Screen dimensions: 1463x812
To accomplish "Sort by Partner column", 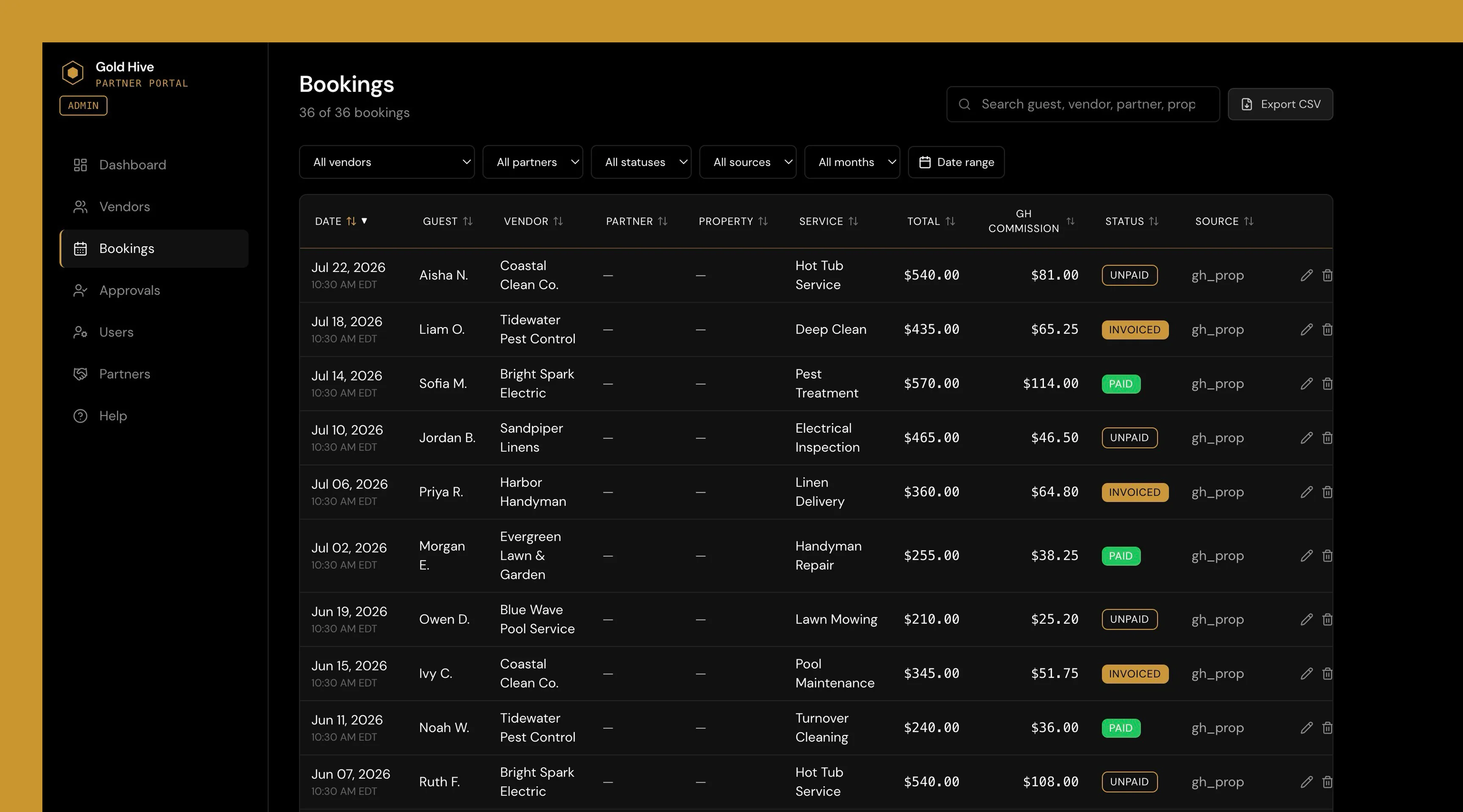I will (x=636, y=222).
